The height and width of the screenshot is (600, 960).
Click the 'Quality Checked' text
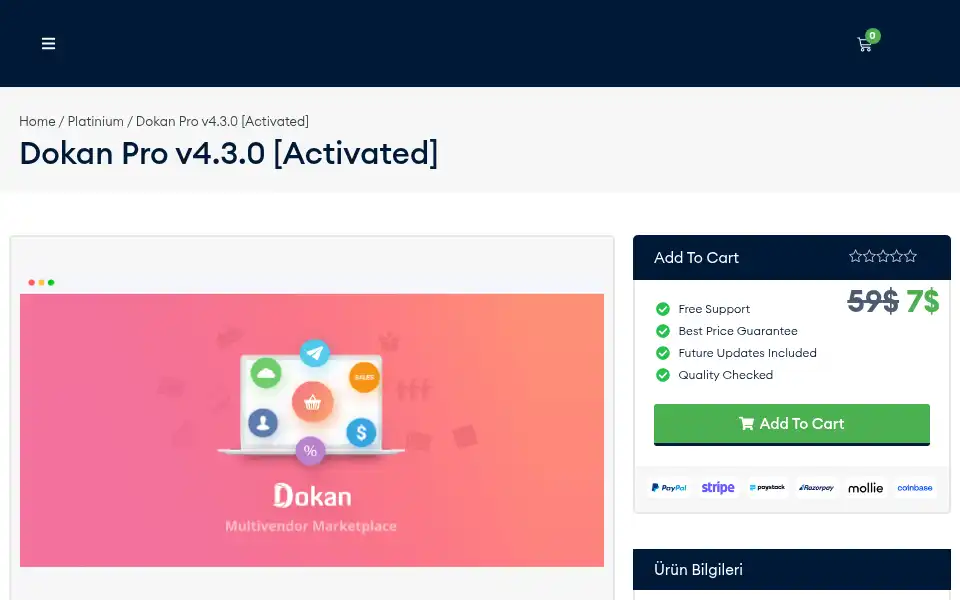726,375
